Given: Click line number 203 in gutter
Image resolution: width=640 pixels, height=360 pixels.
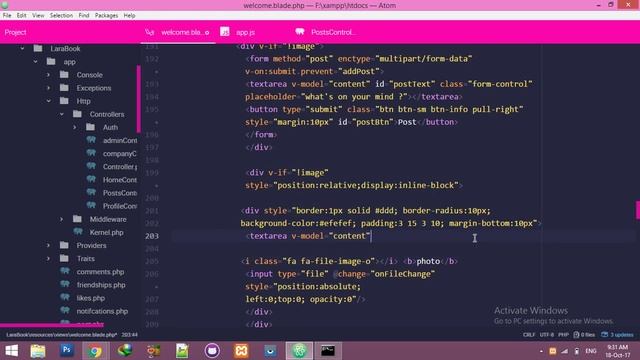Looking at the screenshot, I should [x=151, y=236].
